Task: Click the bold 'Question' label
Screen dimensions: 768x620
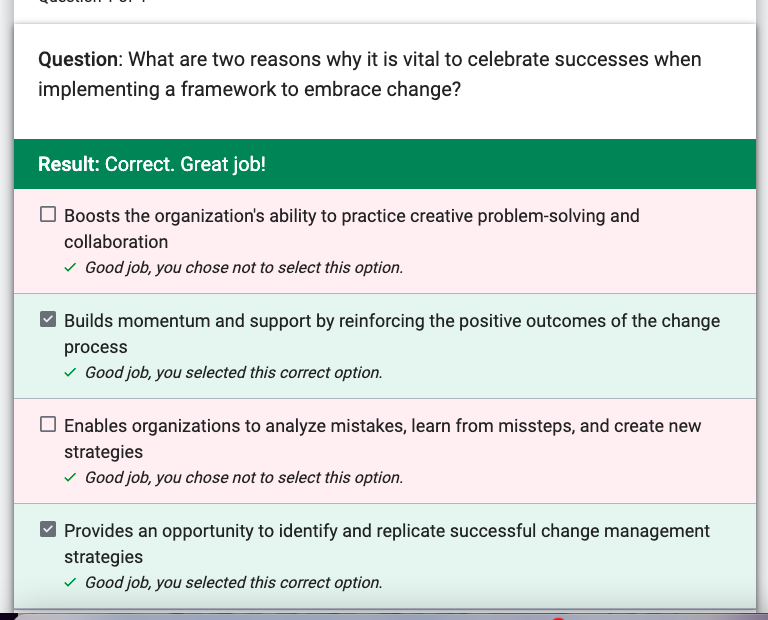Action: pyautogui.click(x=78, y=60)
